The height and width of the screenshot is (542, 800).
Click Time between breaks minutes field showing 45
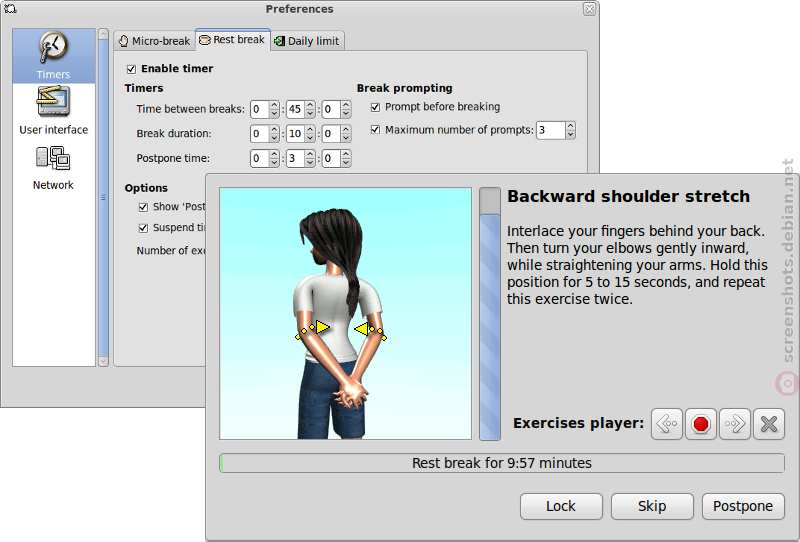(295, 109)
